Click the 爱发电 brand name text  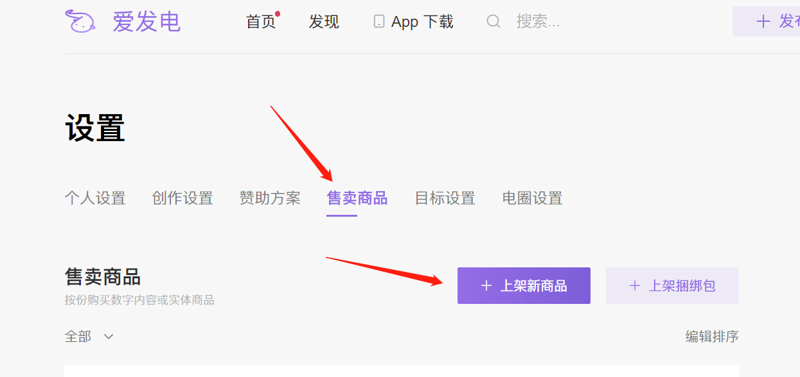[x=146, y=22]
